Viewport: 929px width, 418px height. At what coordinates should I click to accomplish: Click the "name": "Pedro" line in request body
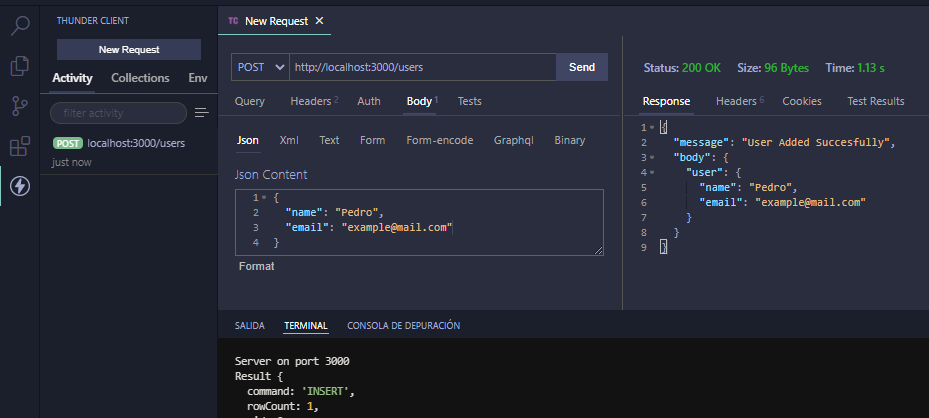pyautogui.click(x=335, y=212)
